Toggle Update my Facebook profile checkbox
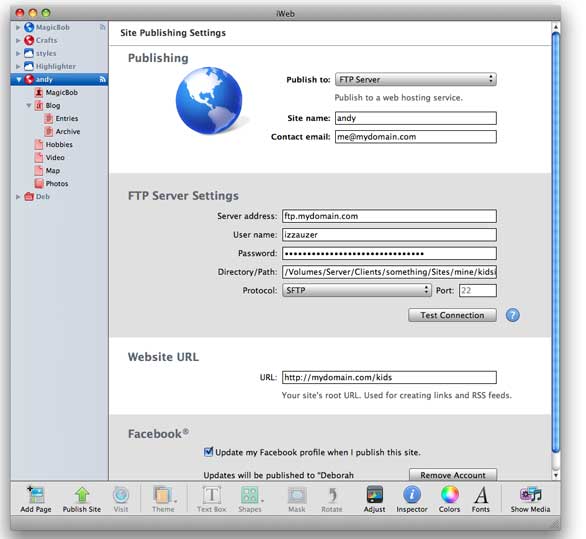 tap(208, 452)
